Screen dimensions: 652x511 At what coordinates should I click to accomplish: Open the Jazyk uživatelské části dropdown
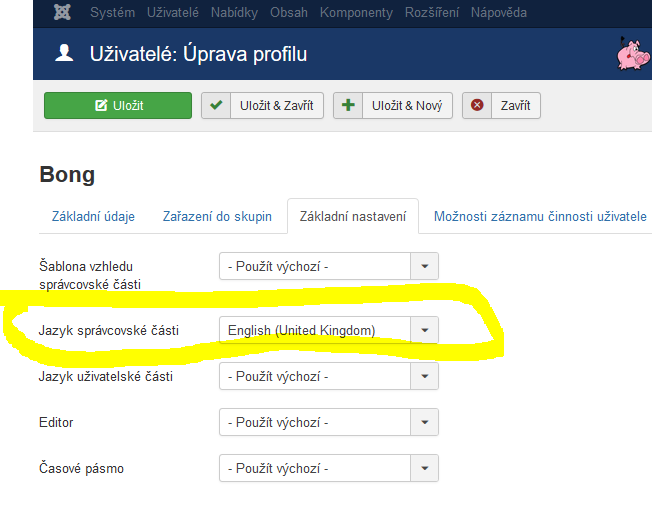pyautogui.click(x=329, y=376)
